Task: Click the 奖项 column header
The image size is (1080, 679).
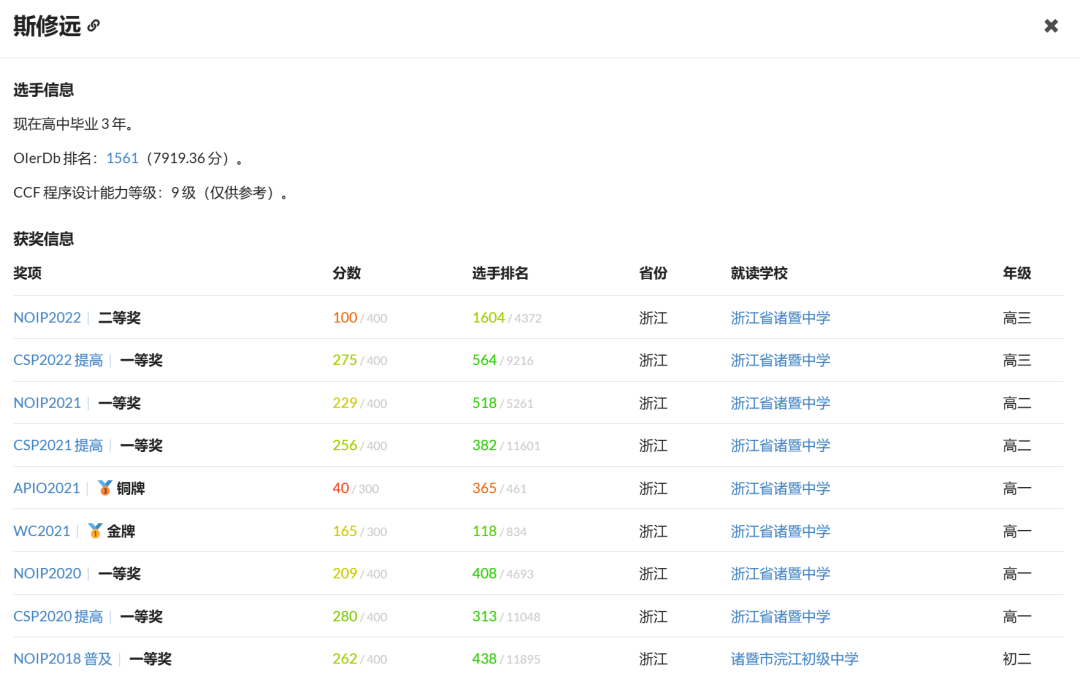Action: click(28, 273)
